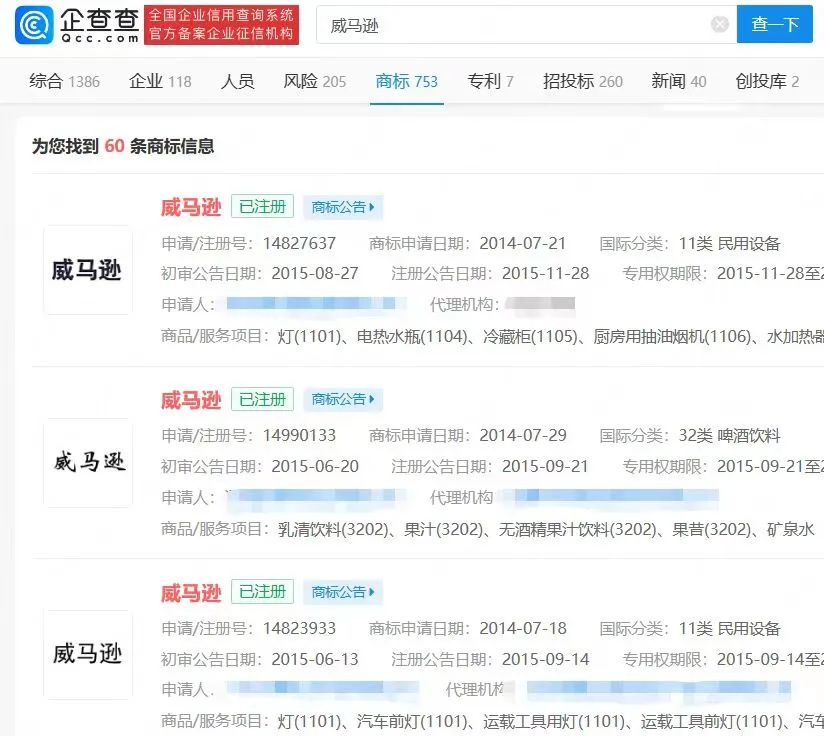Viewport: 824px width, 736px height.
Task: Select the 商标 753 tab
Action: click(406, 81)
